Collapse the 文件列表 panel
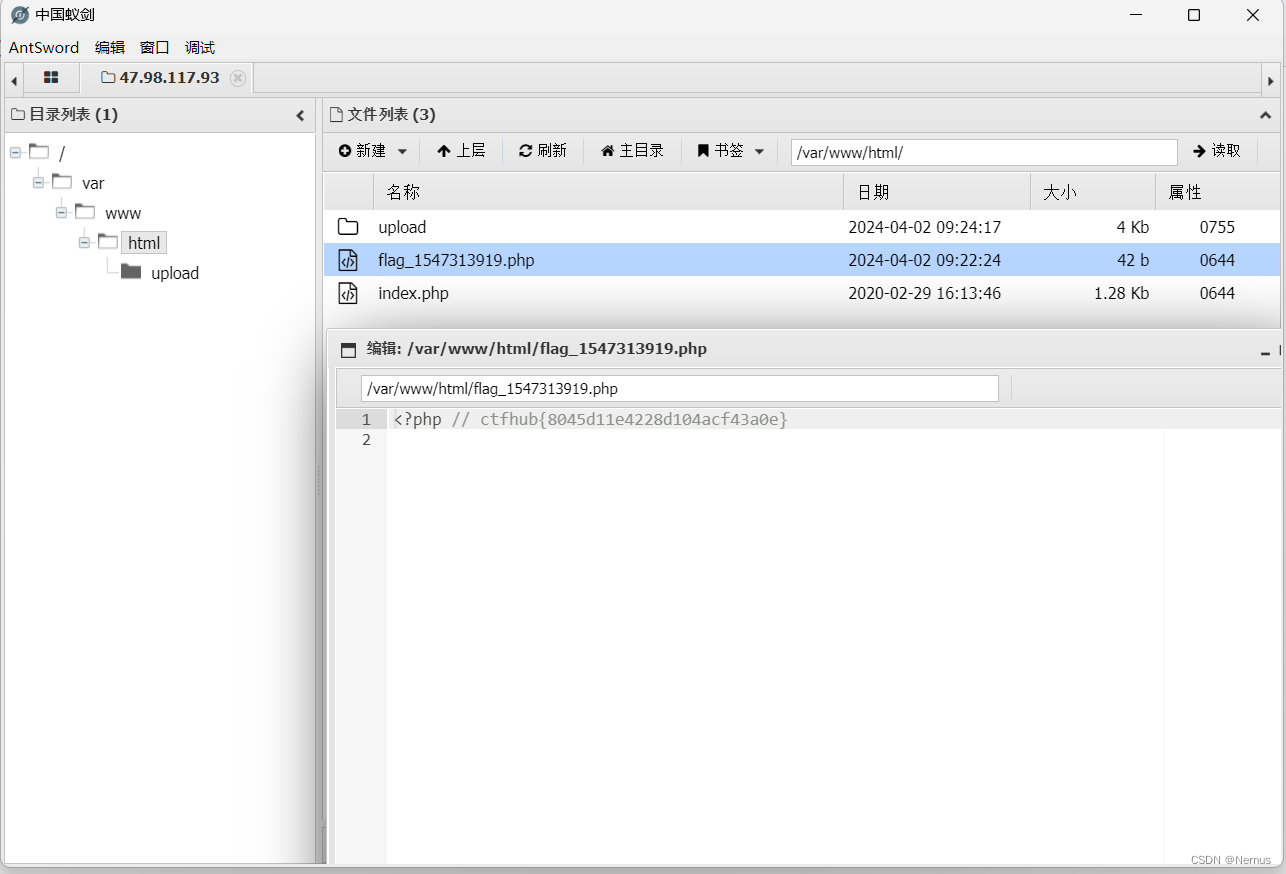The height and width of the screenshot is (874, 1286). pyautogui.click(x=1265, y=116)
